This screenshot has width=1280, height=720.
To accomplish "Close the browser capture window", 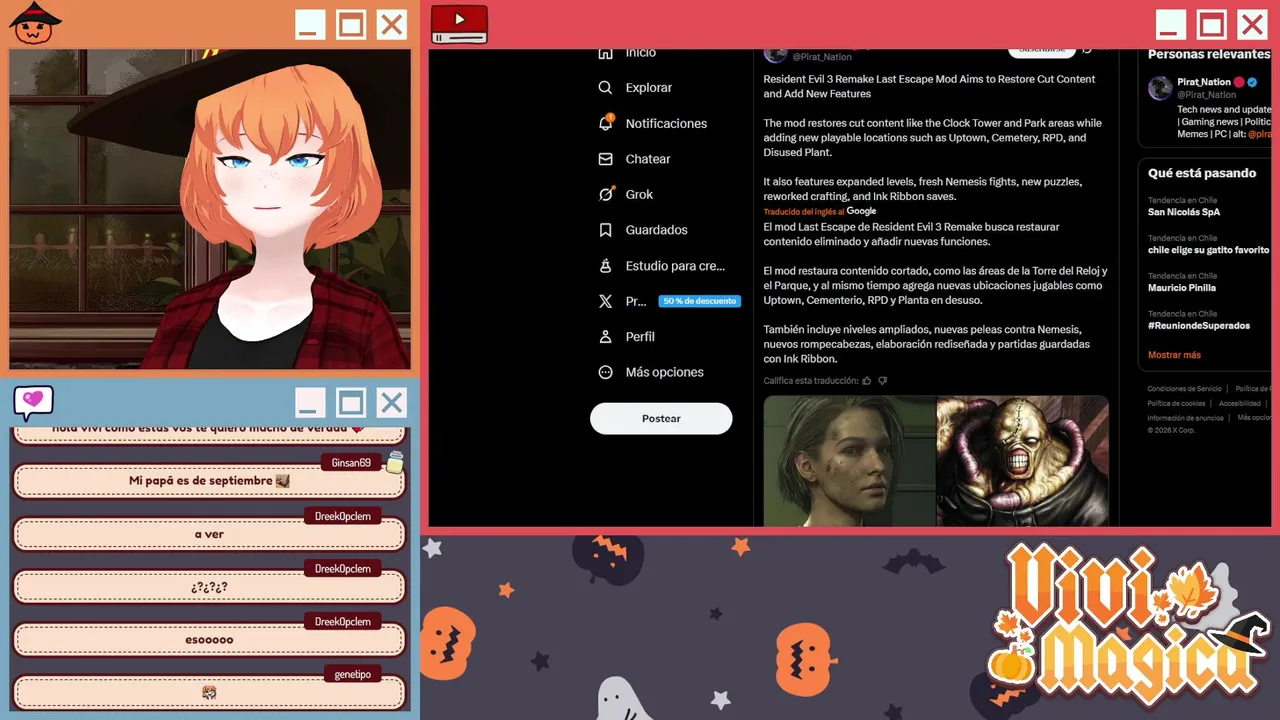I will click(1252, 25).
